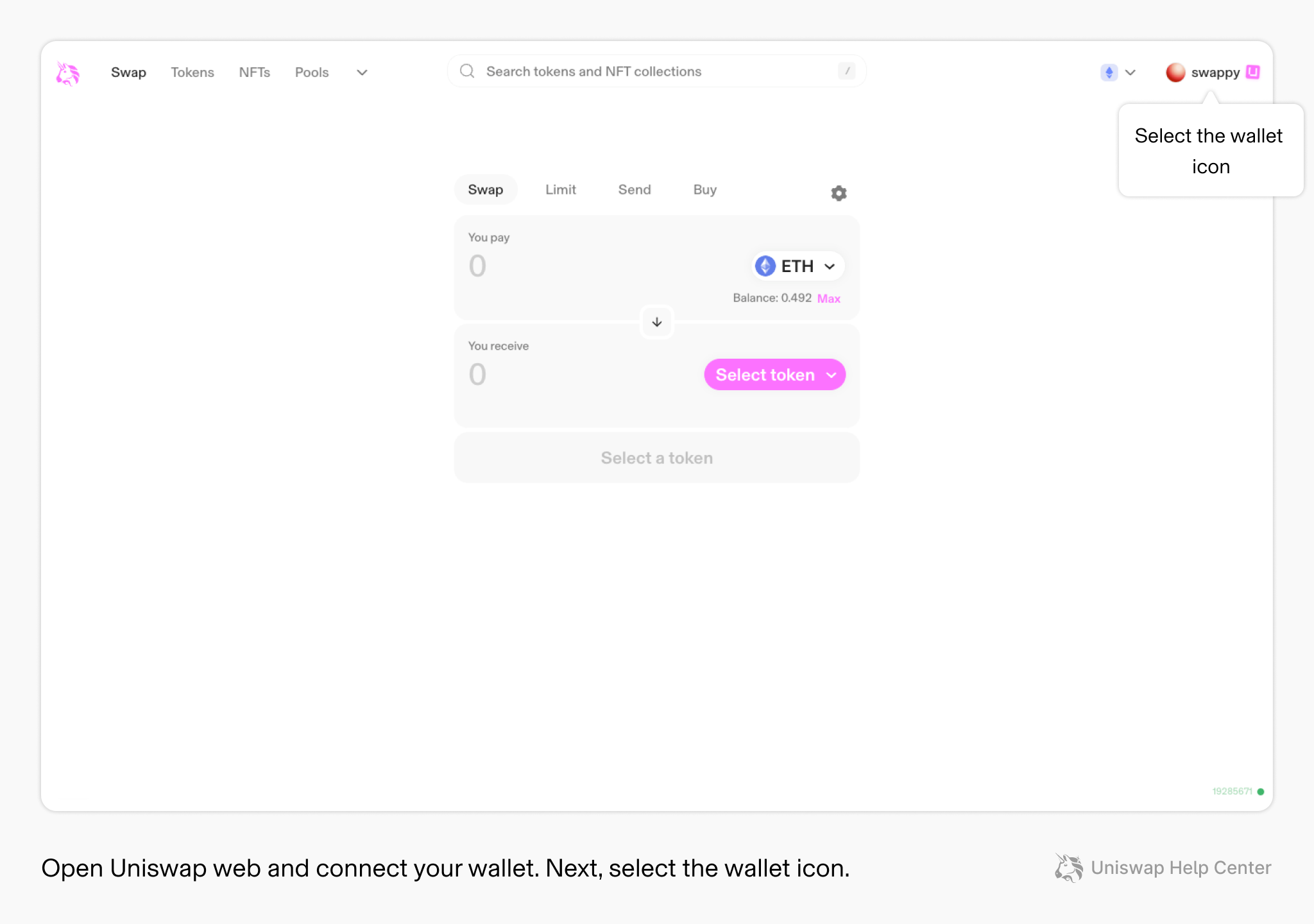Click the ETH token logo

(765, 266)
